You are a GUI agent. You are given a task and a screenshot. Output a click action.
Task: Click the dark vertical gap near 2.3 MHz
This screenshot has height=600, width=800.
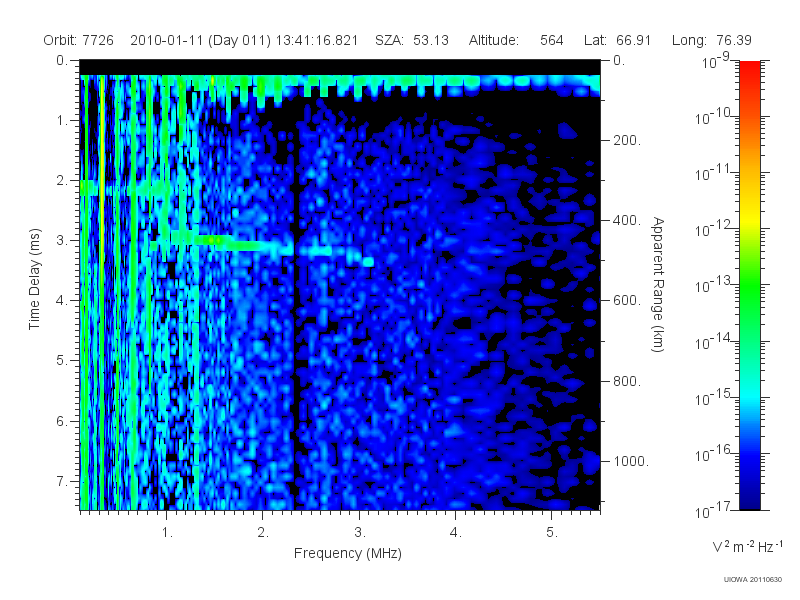(294, 306)
